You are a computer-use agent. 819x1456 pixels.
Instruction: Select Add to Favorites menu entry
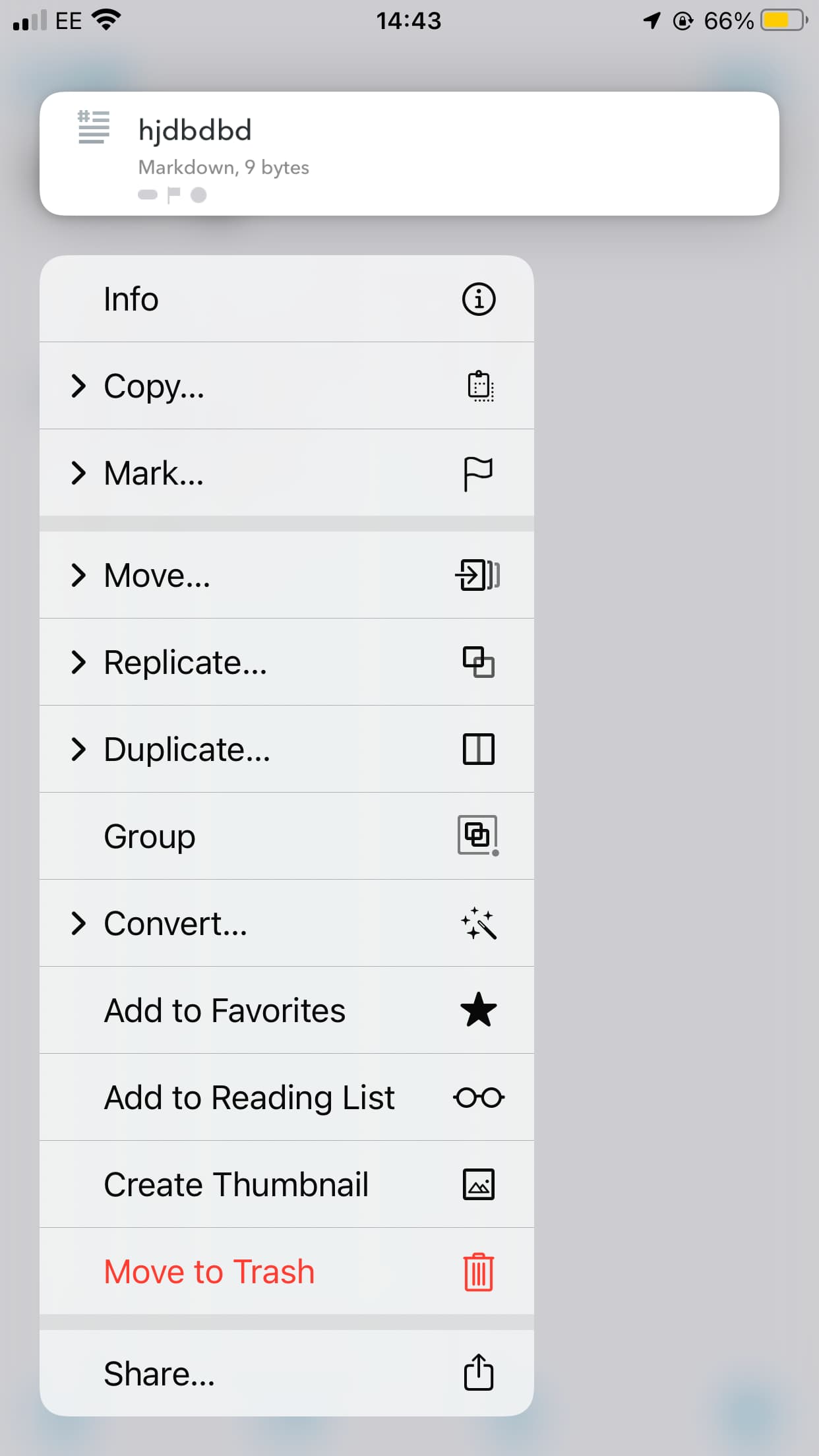[225, 1010]
